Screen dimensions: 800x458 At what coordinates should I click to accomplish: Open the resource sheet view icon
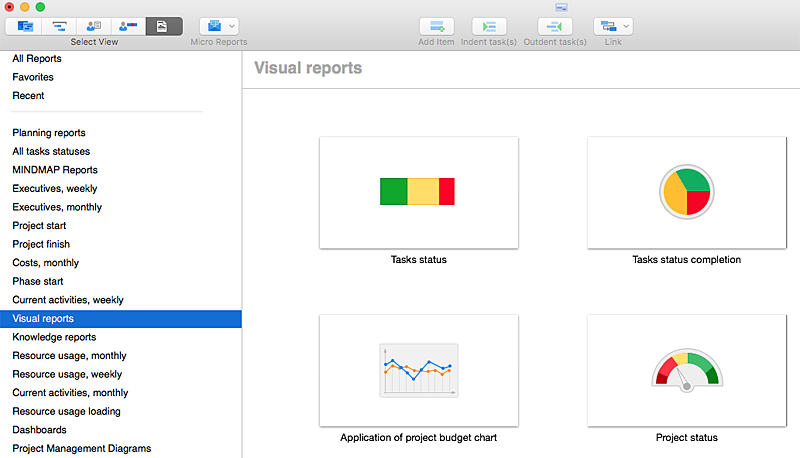[94, 26]
